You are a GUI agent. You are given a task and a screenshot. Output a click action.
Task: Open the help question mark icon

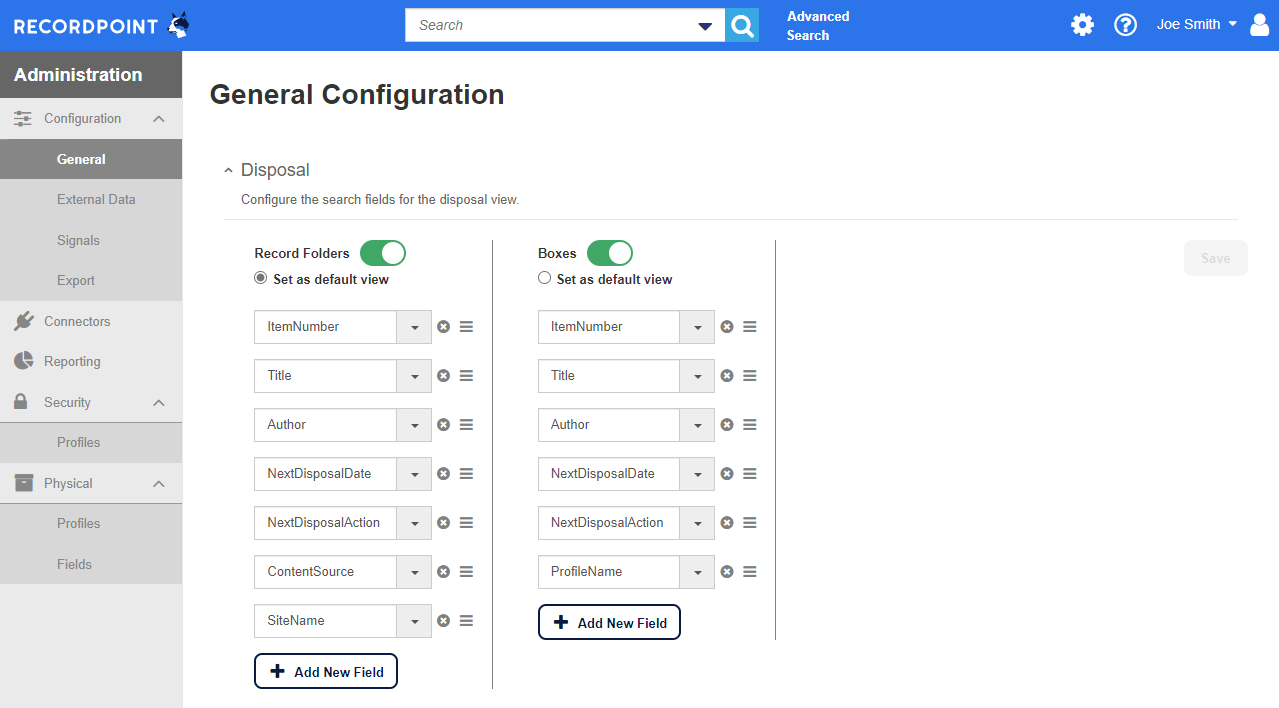click(1126, 25)
